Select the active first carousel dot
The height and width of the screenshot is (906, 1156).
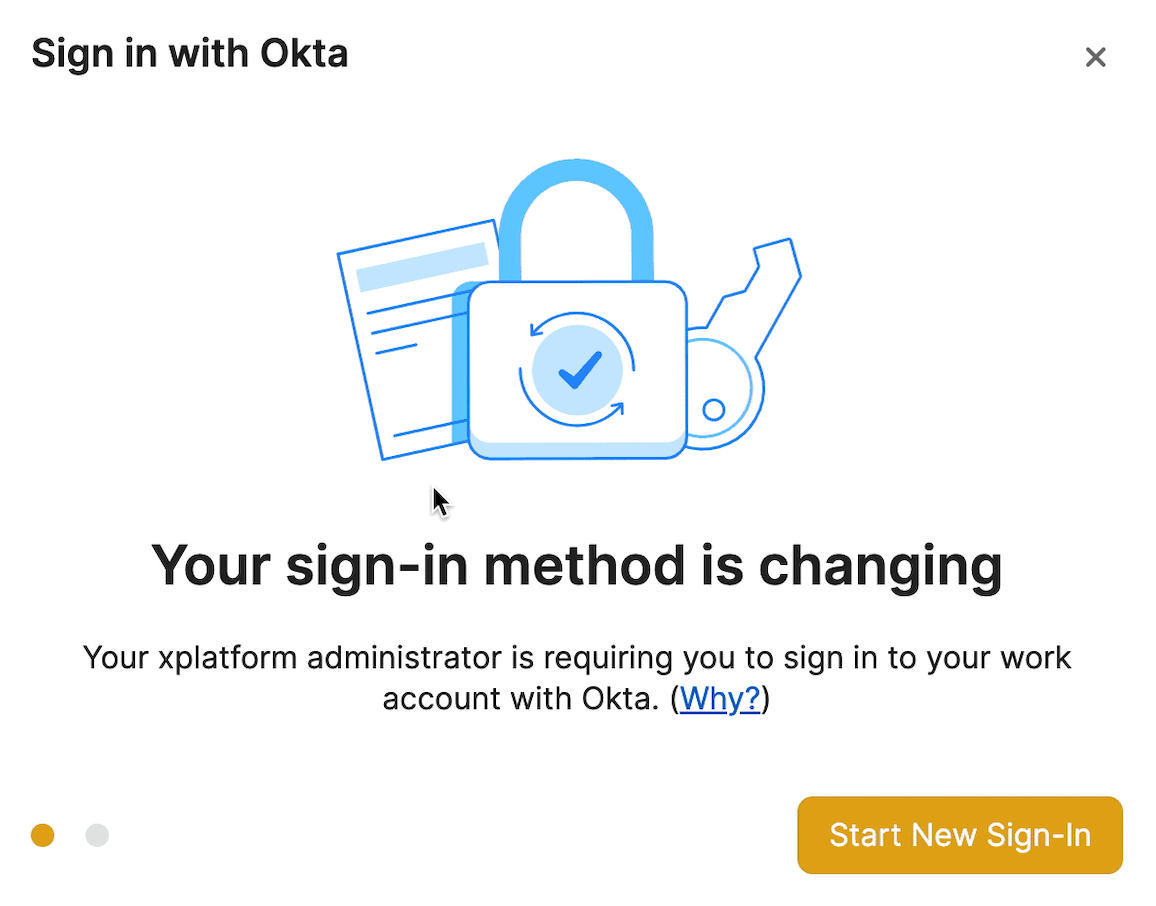[42, 834]
